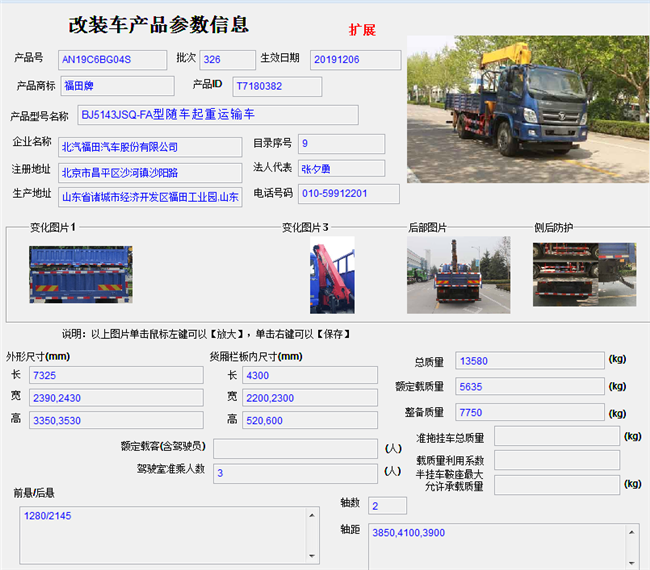This screenshot has width=650, height=570.
Task: Open the 后部图片 rear view thumbnail
Action: (444, 274)
